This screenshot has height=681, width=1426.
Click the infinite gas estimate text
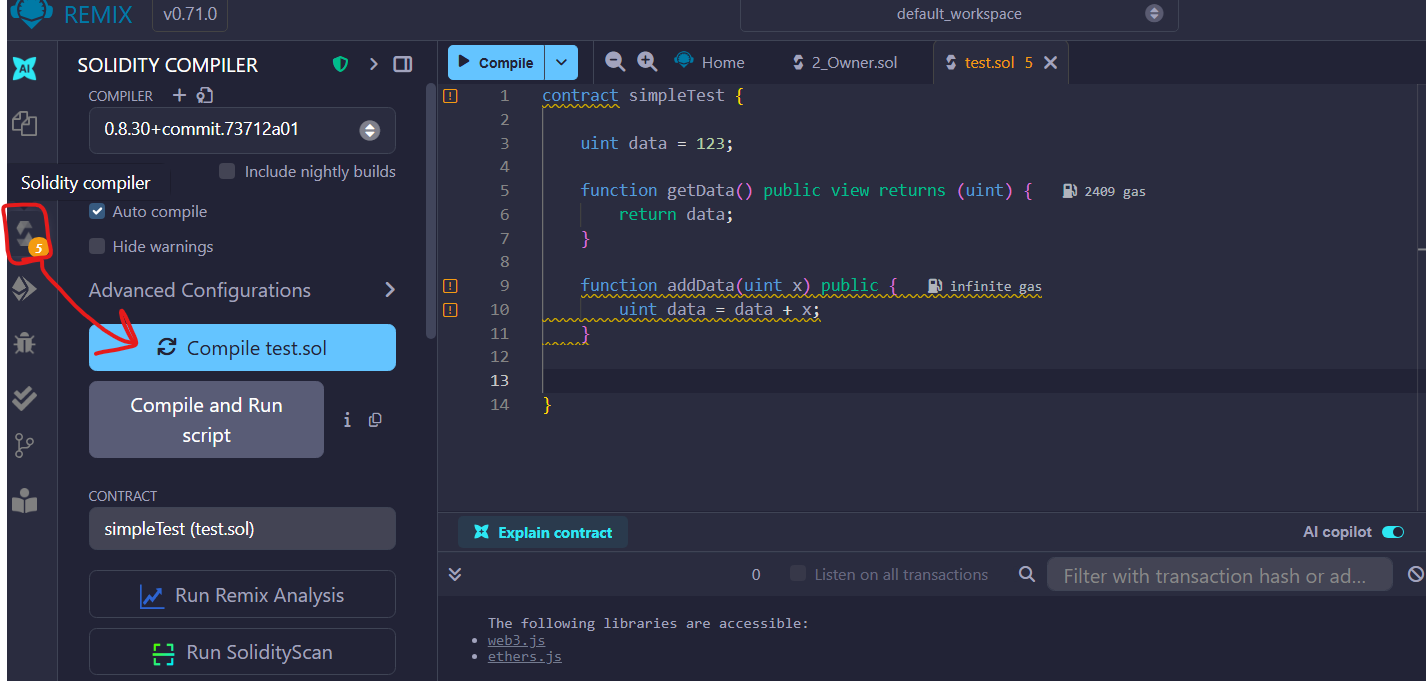click(996, 286)
